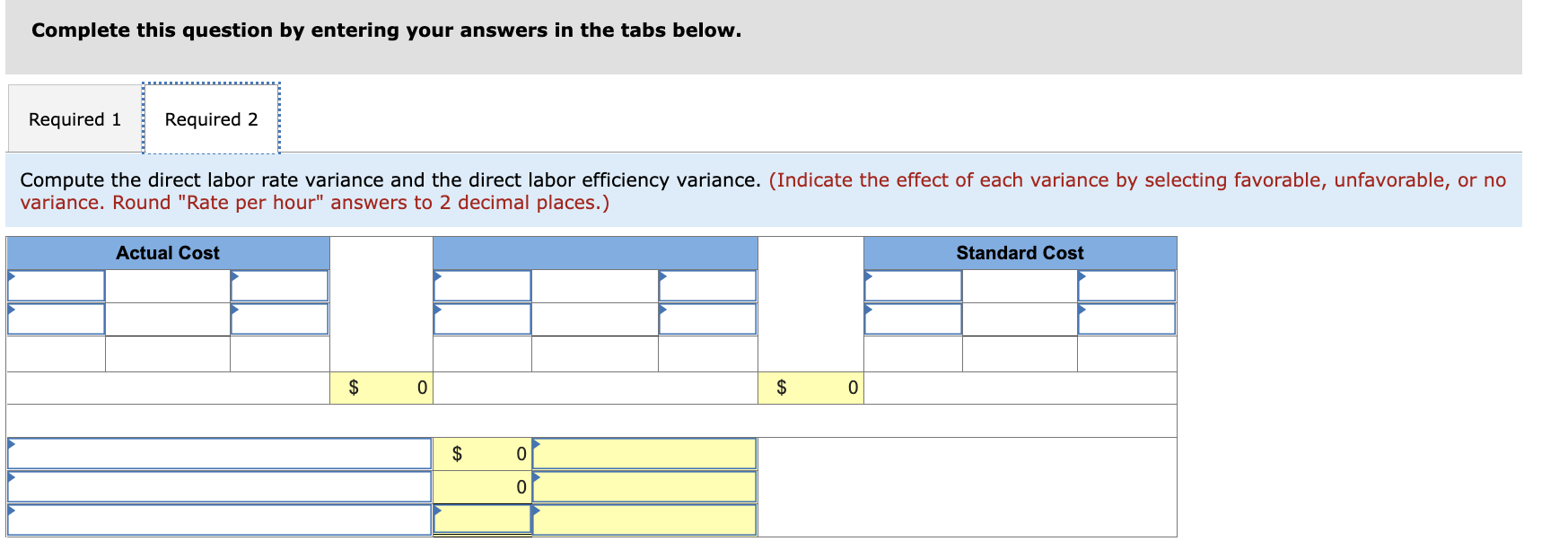Open the middle yellow variance effect dropdown
The height and width of the screenshot is (550, 1568).
(x=644, y=487)
